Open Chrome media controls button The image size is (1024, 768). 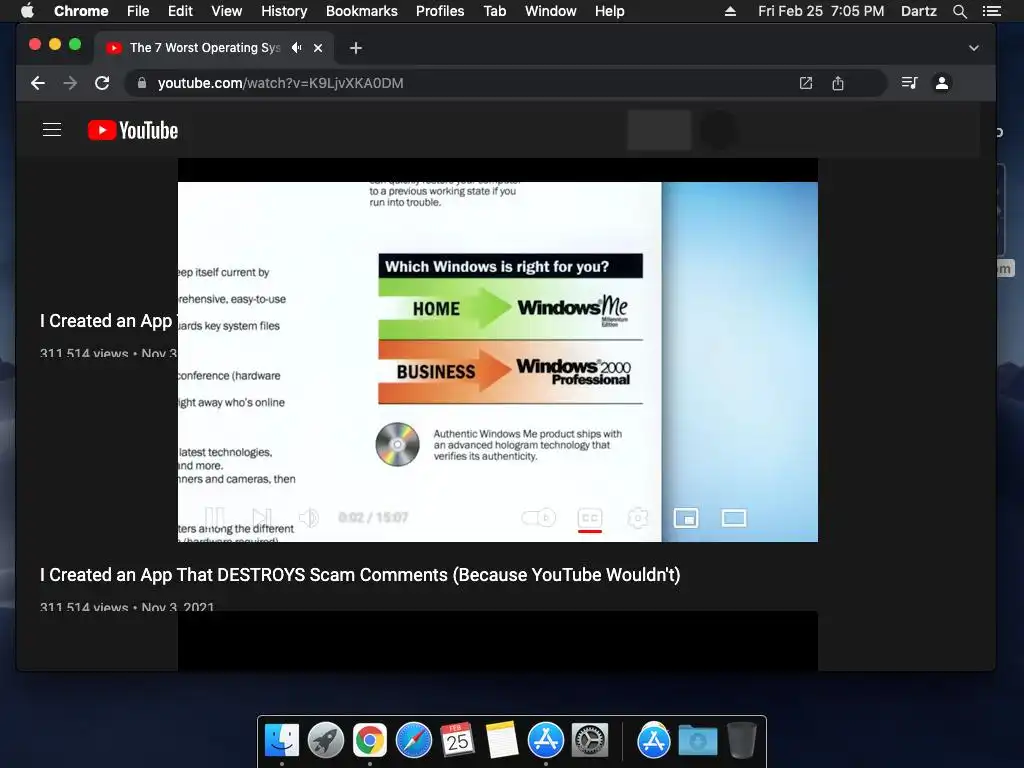tap(910, 83)
